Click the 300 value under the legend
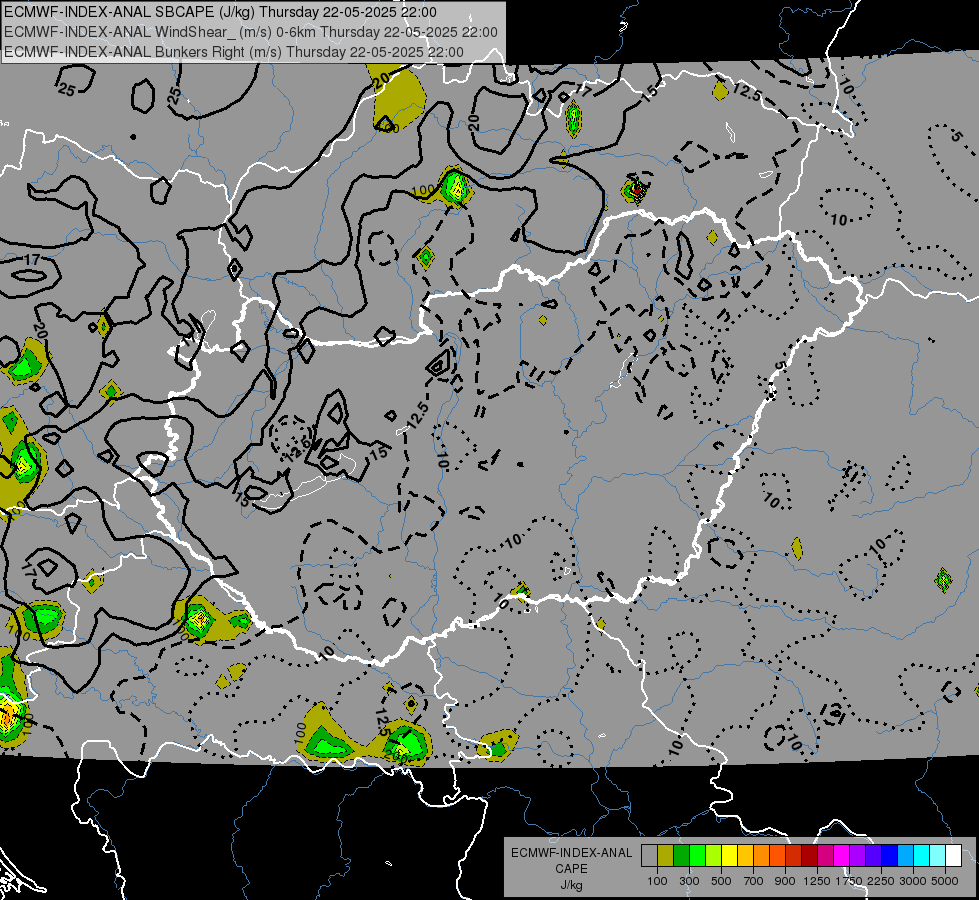Viewport: 979px width, 900px height. (x=689, y=881)
